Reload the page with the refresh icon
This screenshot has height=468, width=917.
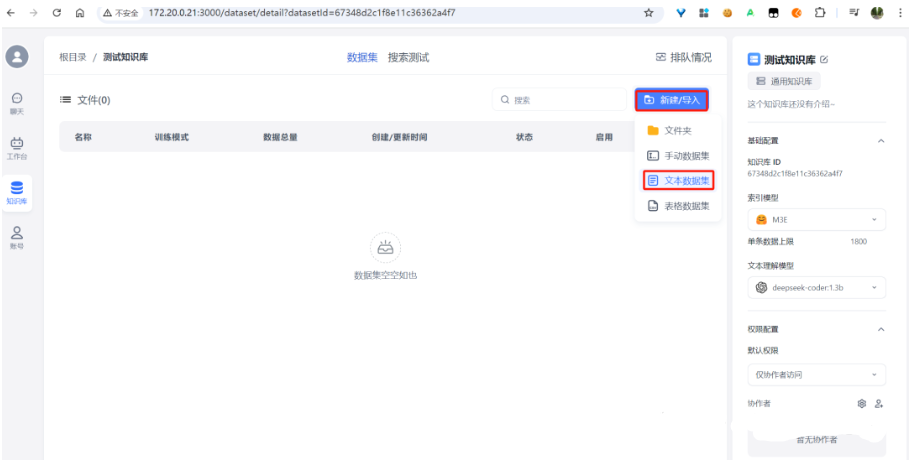point(57,12)
